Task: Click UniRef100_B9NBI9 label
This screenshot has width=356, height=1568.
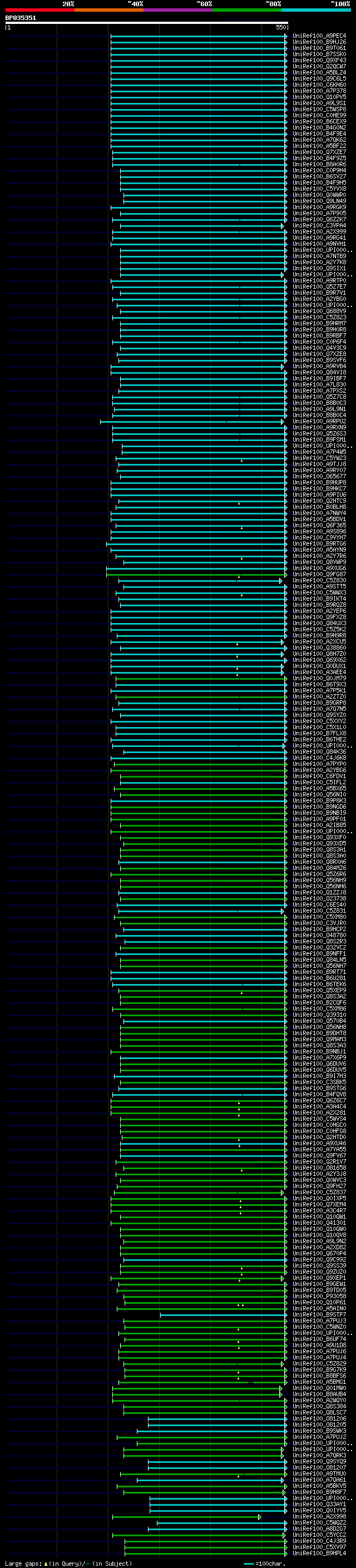Action: click(319, 813)
